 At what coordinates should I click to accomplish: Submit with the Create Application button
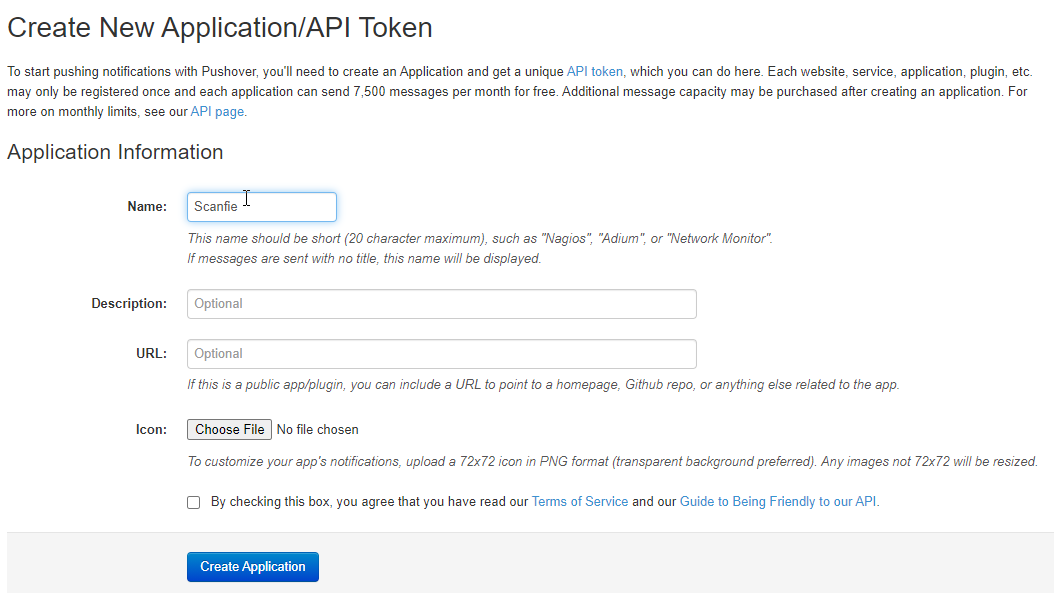(253, 567)
